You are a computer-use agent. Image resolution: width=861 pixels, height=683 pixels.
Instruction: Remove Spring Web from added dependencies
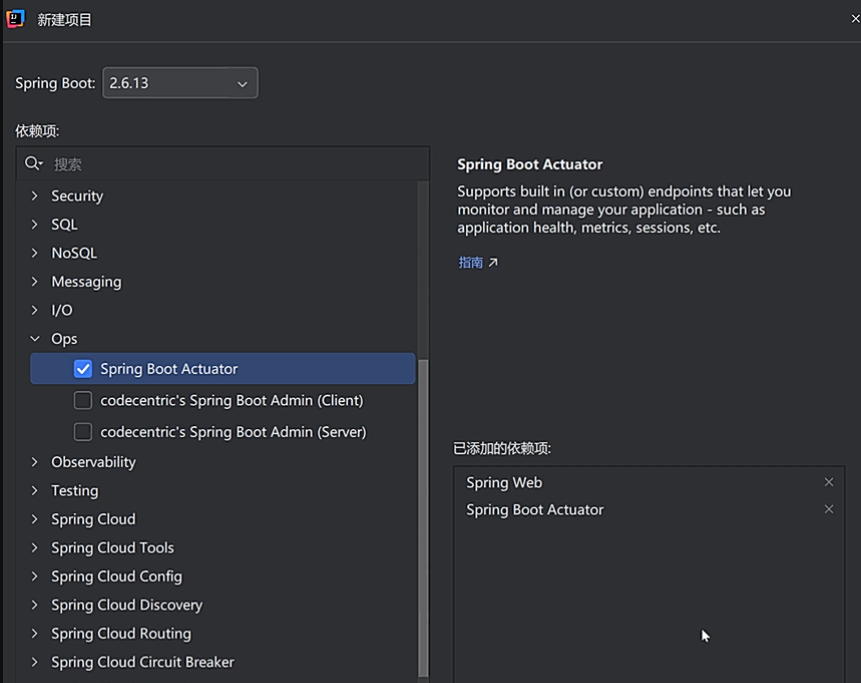[829, 482]
